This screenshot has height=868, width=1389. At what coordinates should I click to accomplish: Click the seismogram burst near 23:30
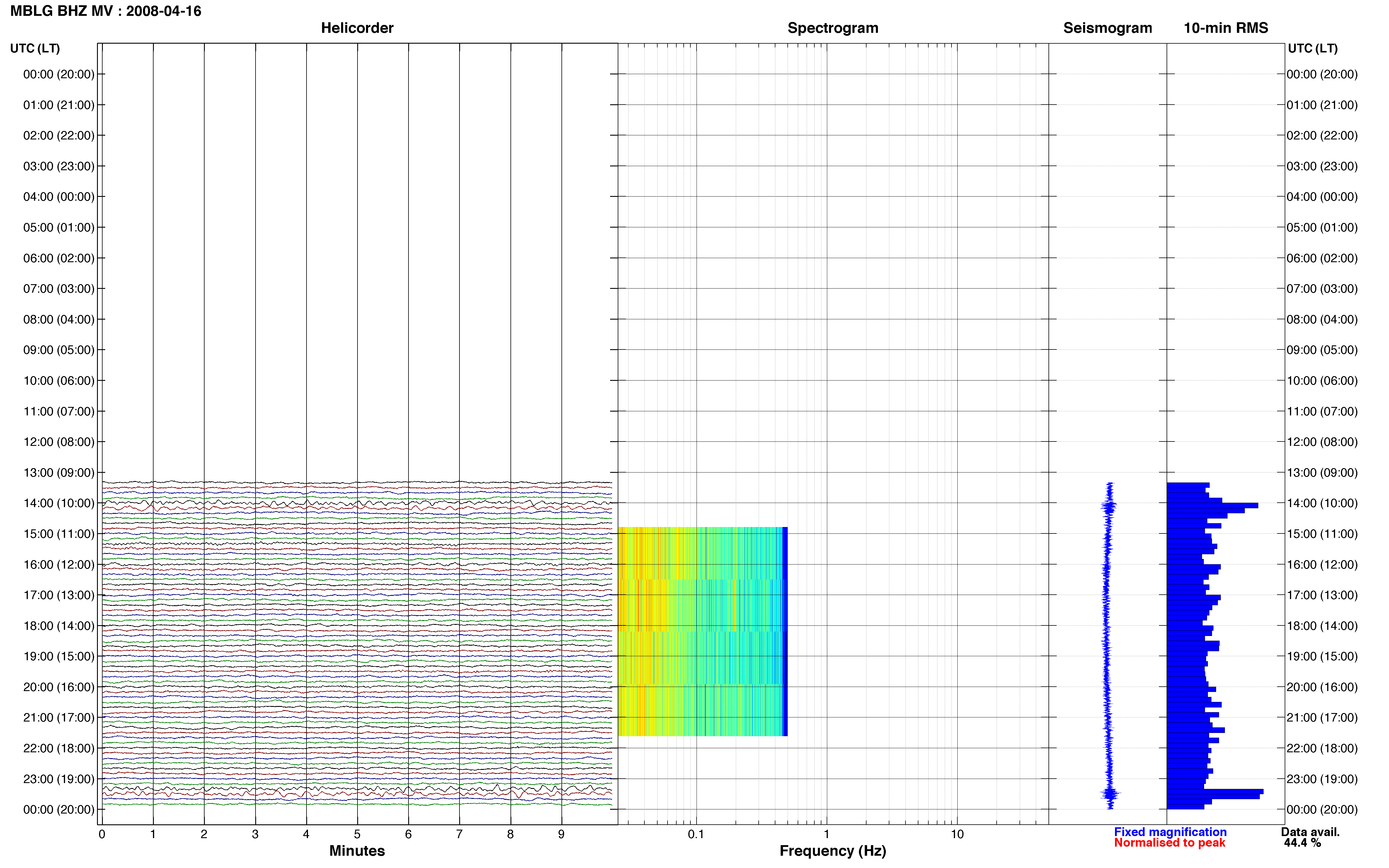pos(1110,794)
